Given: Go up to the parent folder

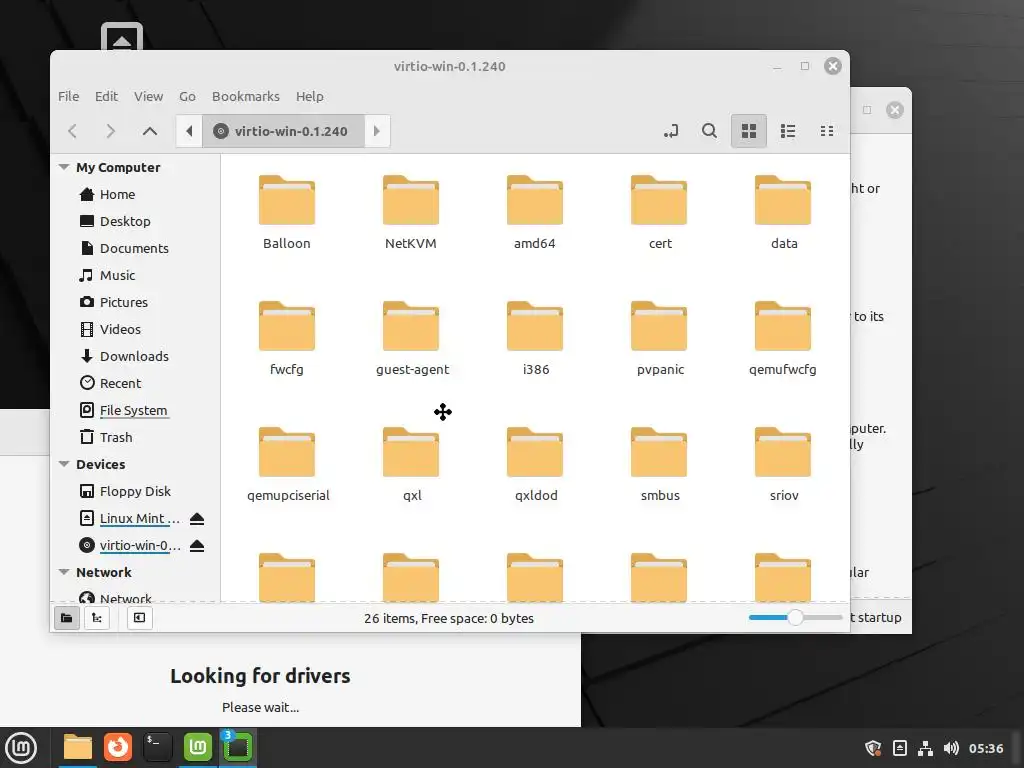Looking at the screenshot, I should pyautogui.click(x=150, y=131).
